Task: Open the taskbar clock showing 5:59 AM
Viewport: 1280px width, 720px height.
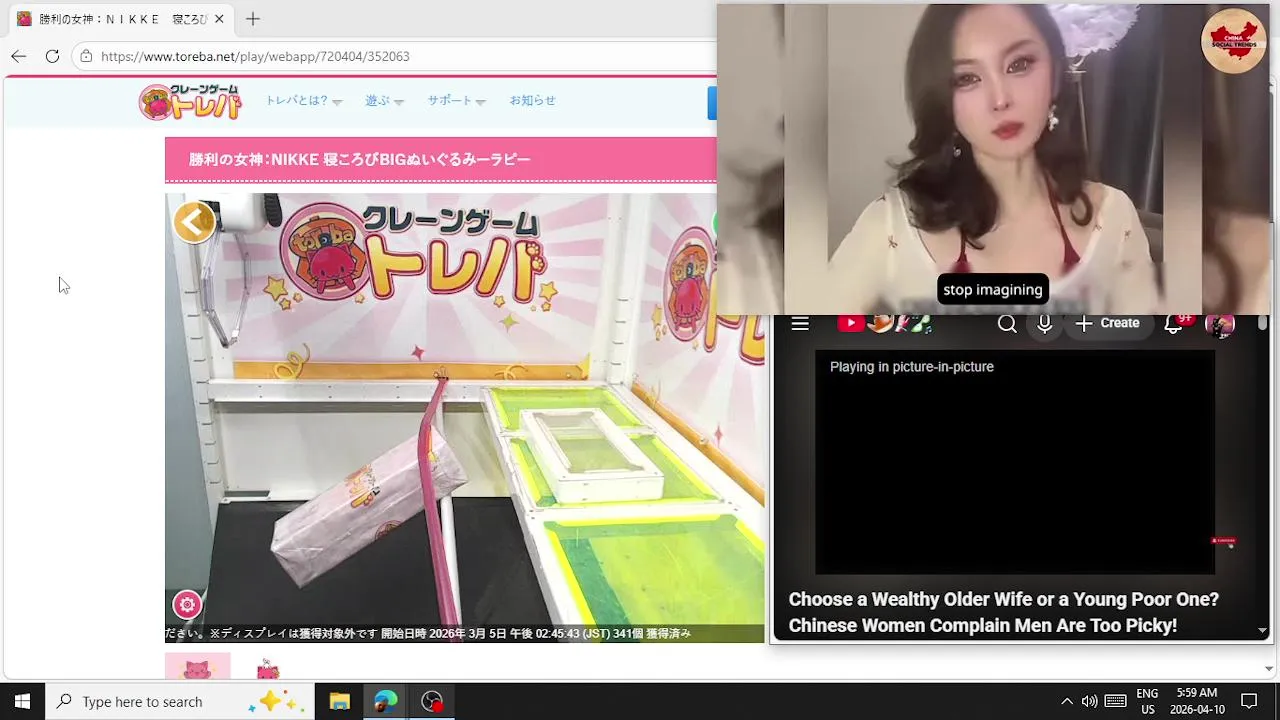Action: click(x=1197, y=701)
